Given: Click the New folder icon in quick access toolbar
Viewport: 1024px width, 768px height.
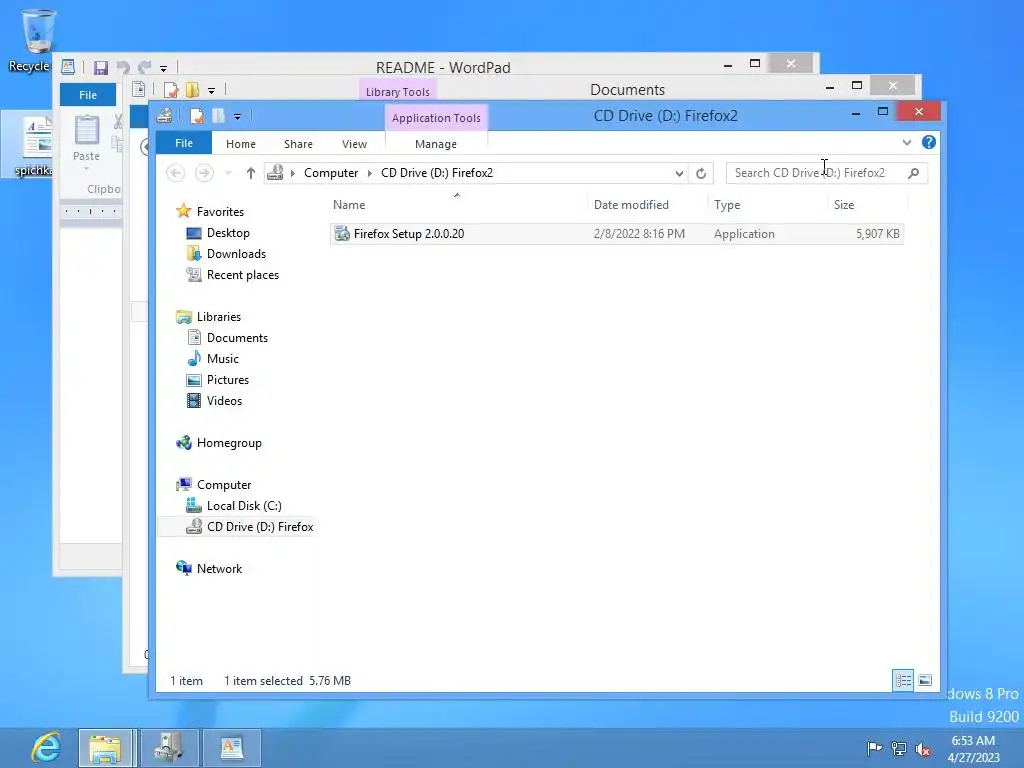Looking at the screenshot, I should pos(218,116).
